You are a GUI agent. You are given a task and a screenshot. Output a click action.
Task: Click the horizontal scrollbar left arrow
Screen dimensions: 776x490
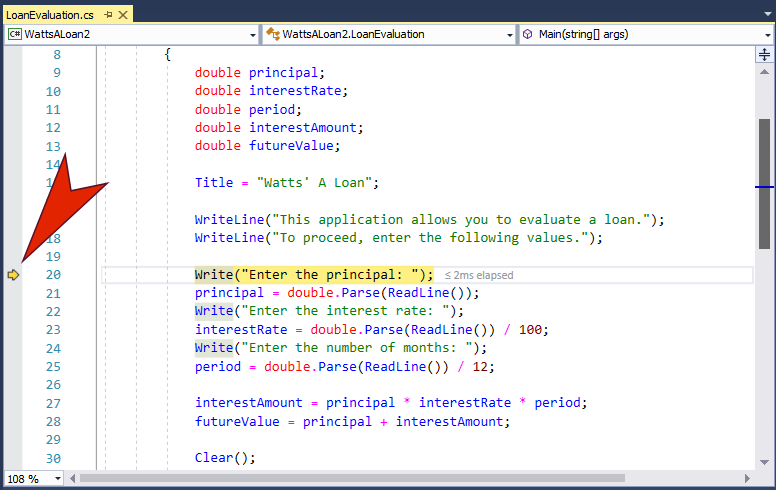(73, 478)
